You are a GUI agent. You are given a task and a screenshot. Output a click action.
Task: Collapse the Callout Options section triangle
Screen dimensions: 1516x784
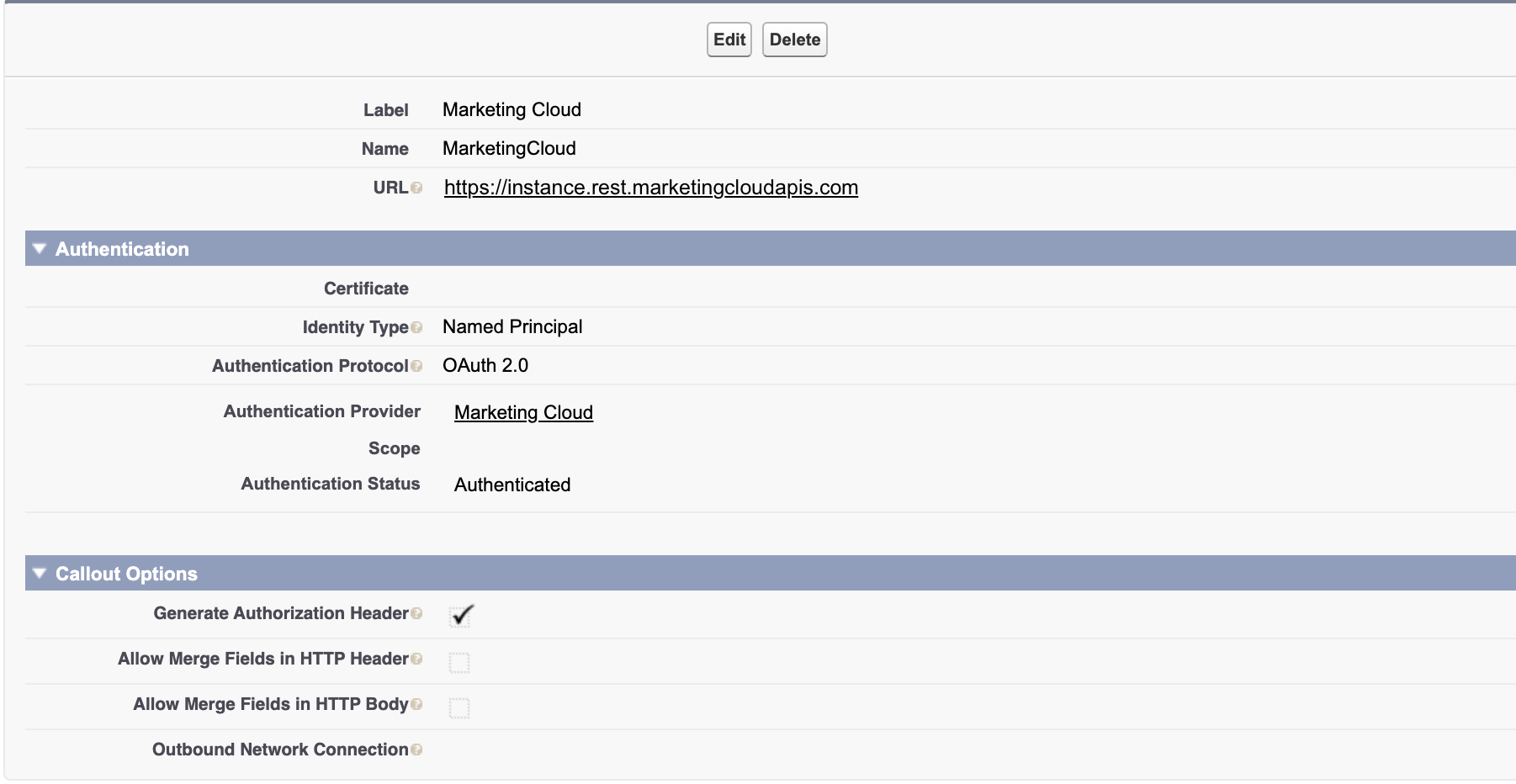click(39, 574)
